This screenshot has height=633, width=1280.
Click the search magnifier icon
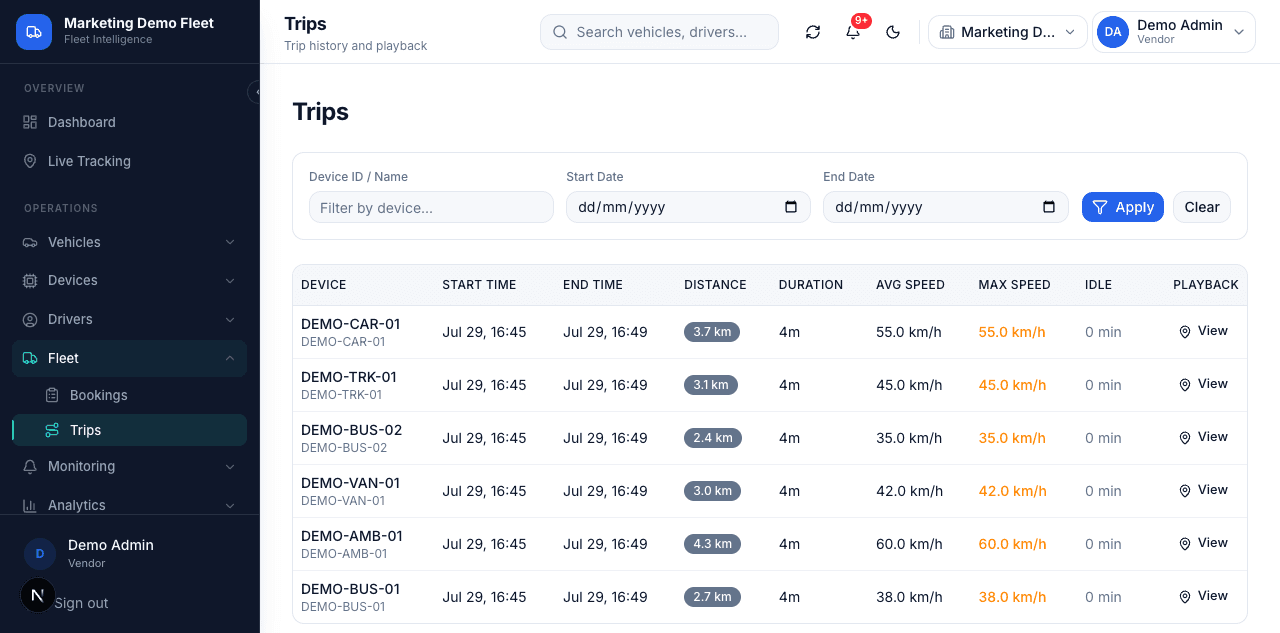(560, 32)
